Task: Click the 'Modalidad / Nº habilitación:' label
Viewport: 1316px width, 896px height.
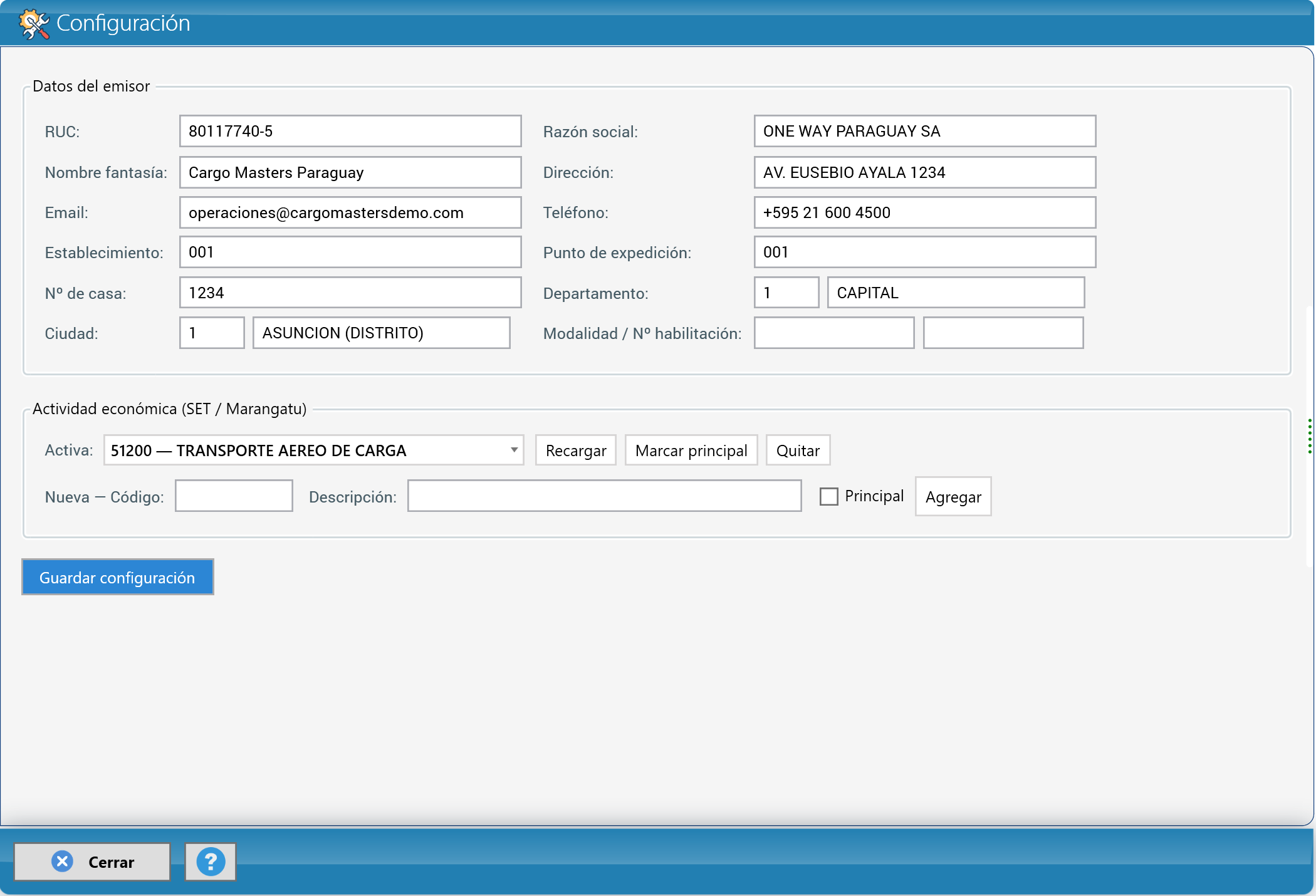Action: pyautogui.click(x=642, y=333)
